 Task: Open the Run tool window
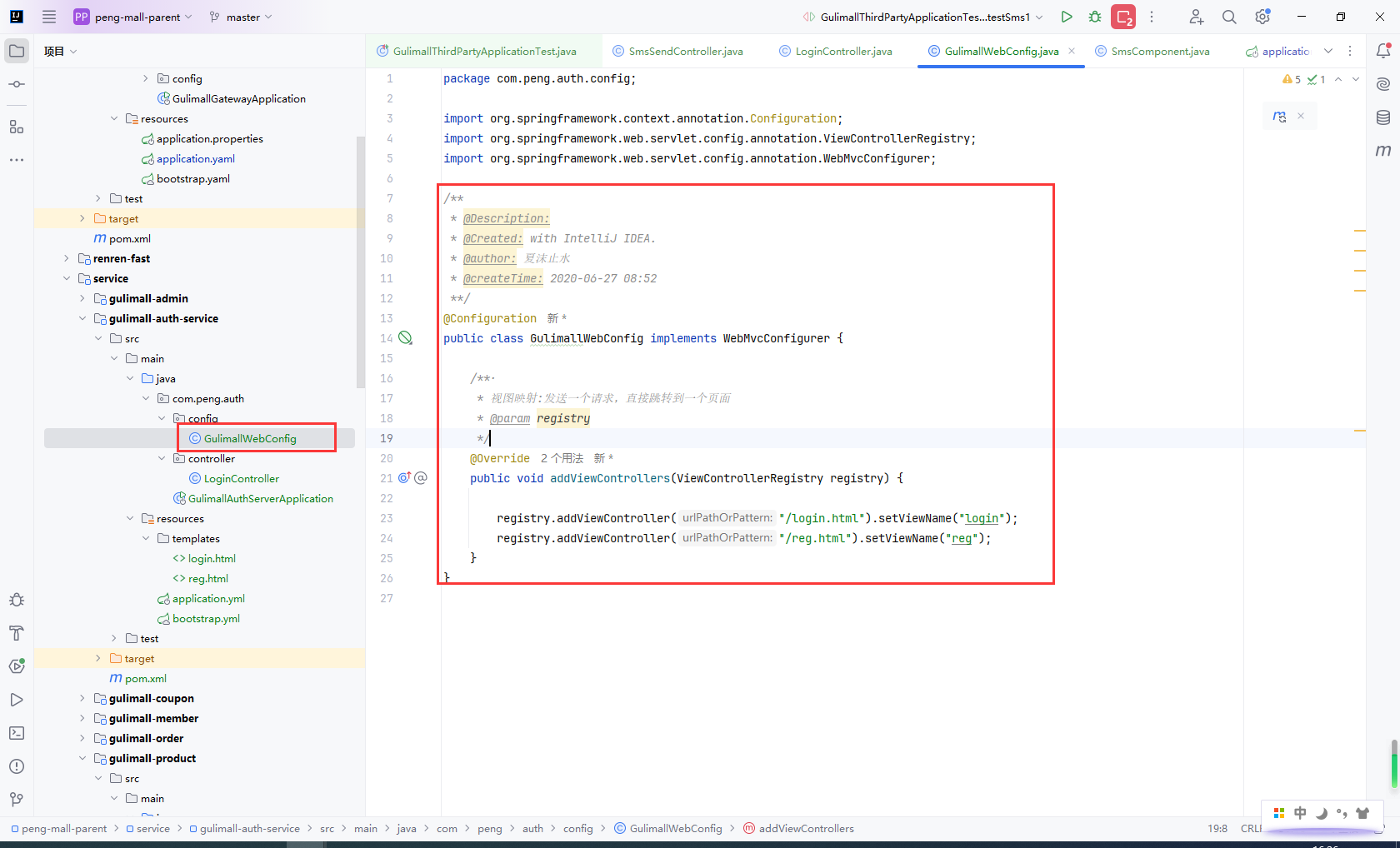pos(17,700)
